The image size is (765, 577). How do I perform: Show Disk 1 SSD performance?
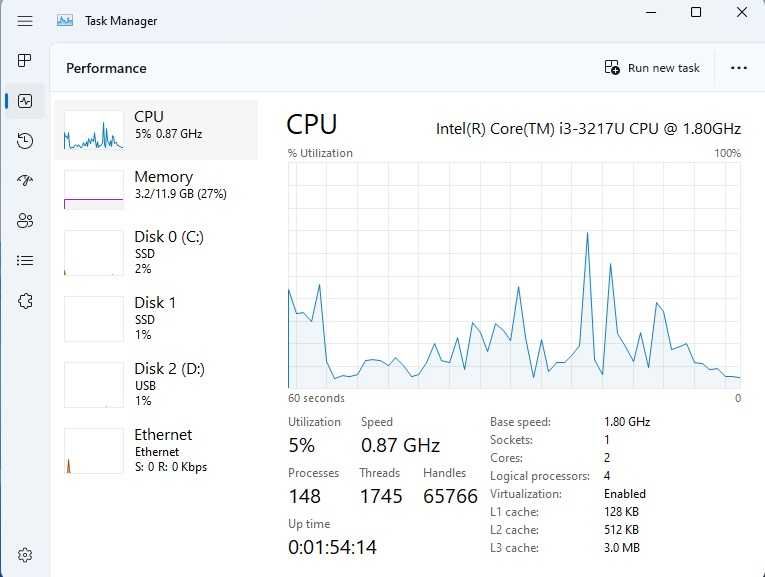click(156, 318)
